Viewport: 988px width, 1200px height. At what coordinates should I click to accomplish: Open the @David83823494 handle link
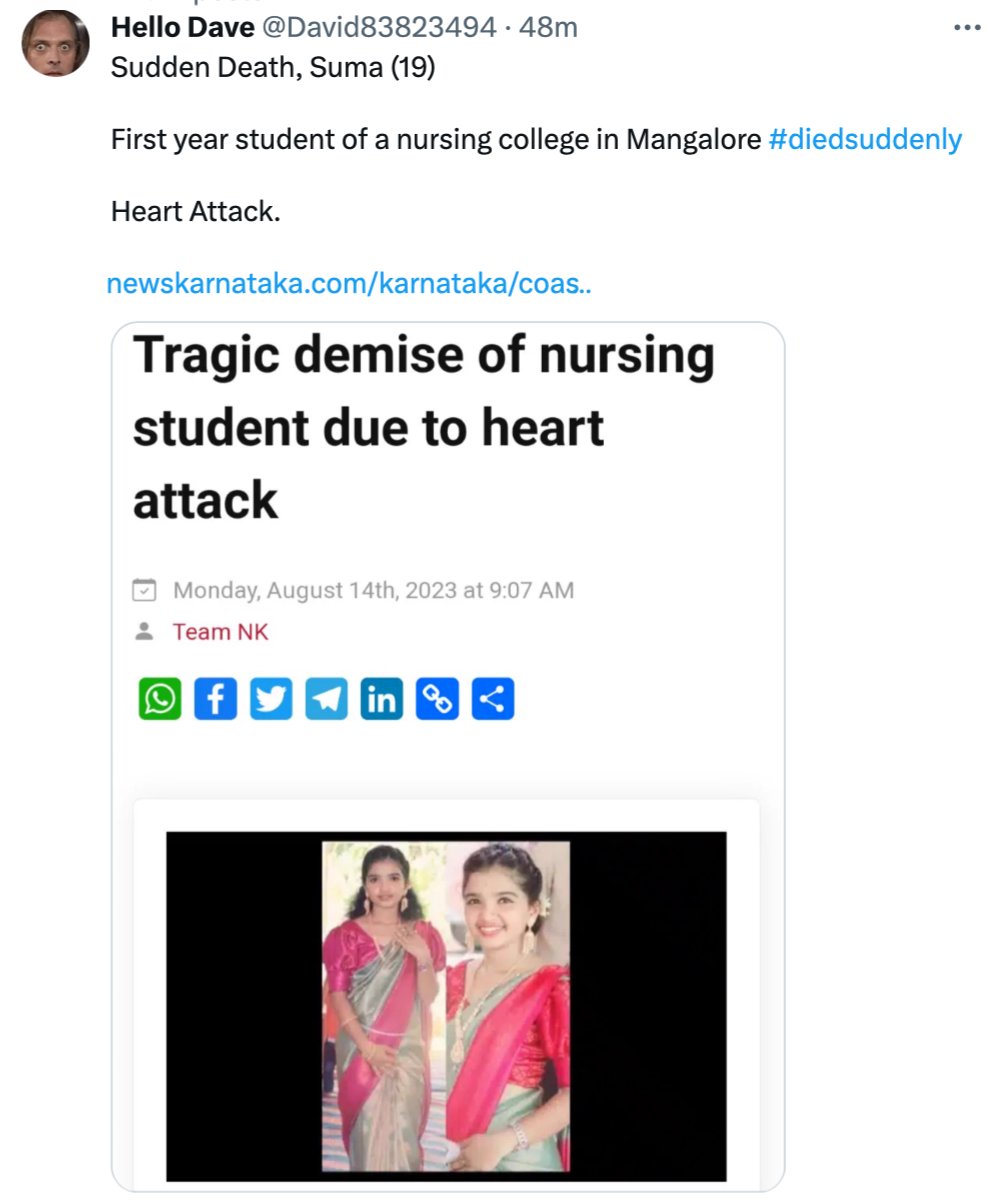378,28
